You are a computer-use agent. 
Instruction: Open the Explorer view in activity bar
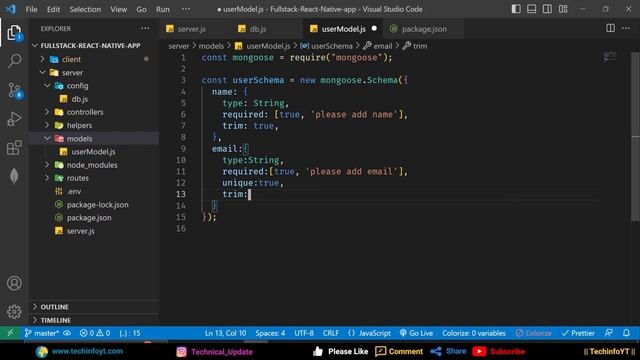point(14,33)
